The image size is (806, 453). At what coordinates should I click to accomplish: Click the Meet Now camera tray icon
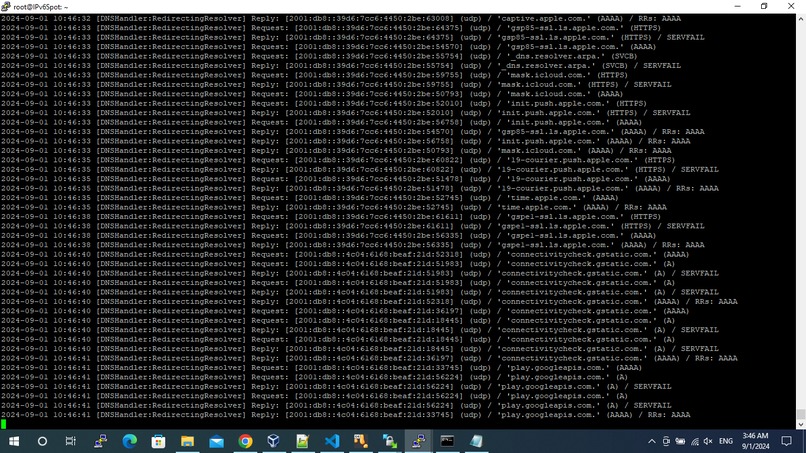pyautogui.click(x=666, y=441)
